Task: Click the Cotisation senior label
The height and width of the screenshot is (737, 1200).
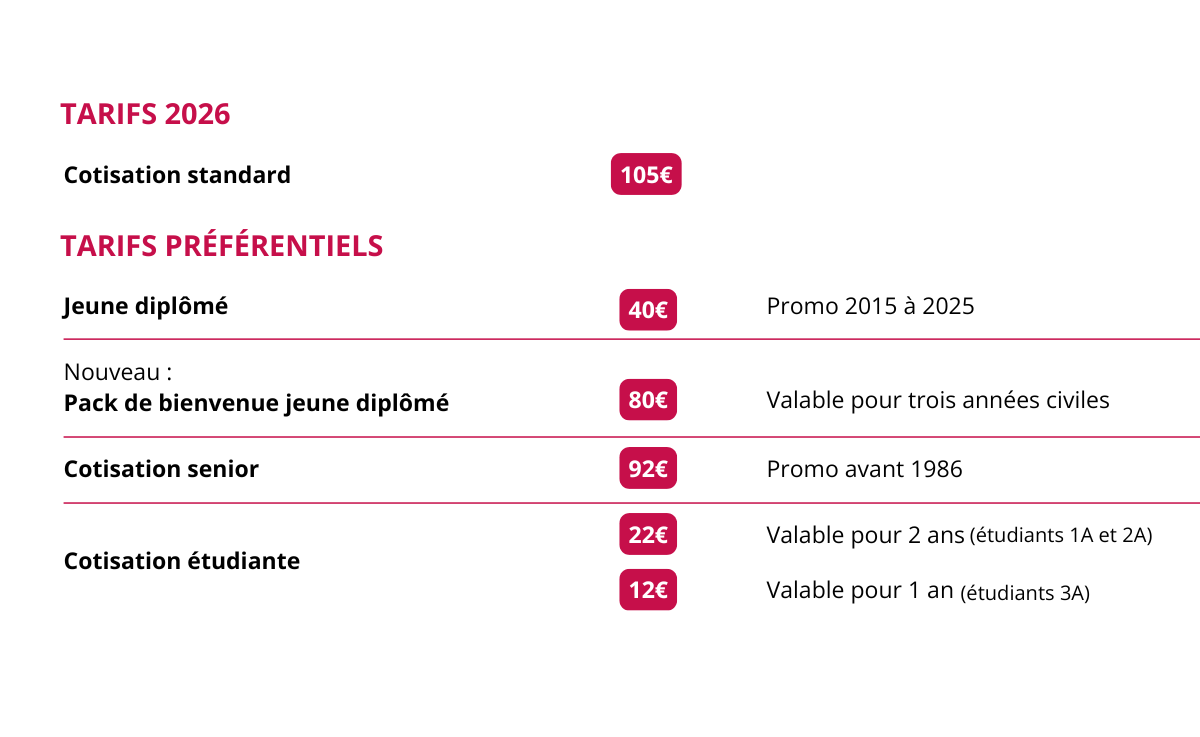Action: click(161, 469)
